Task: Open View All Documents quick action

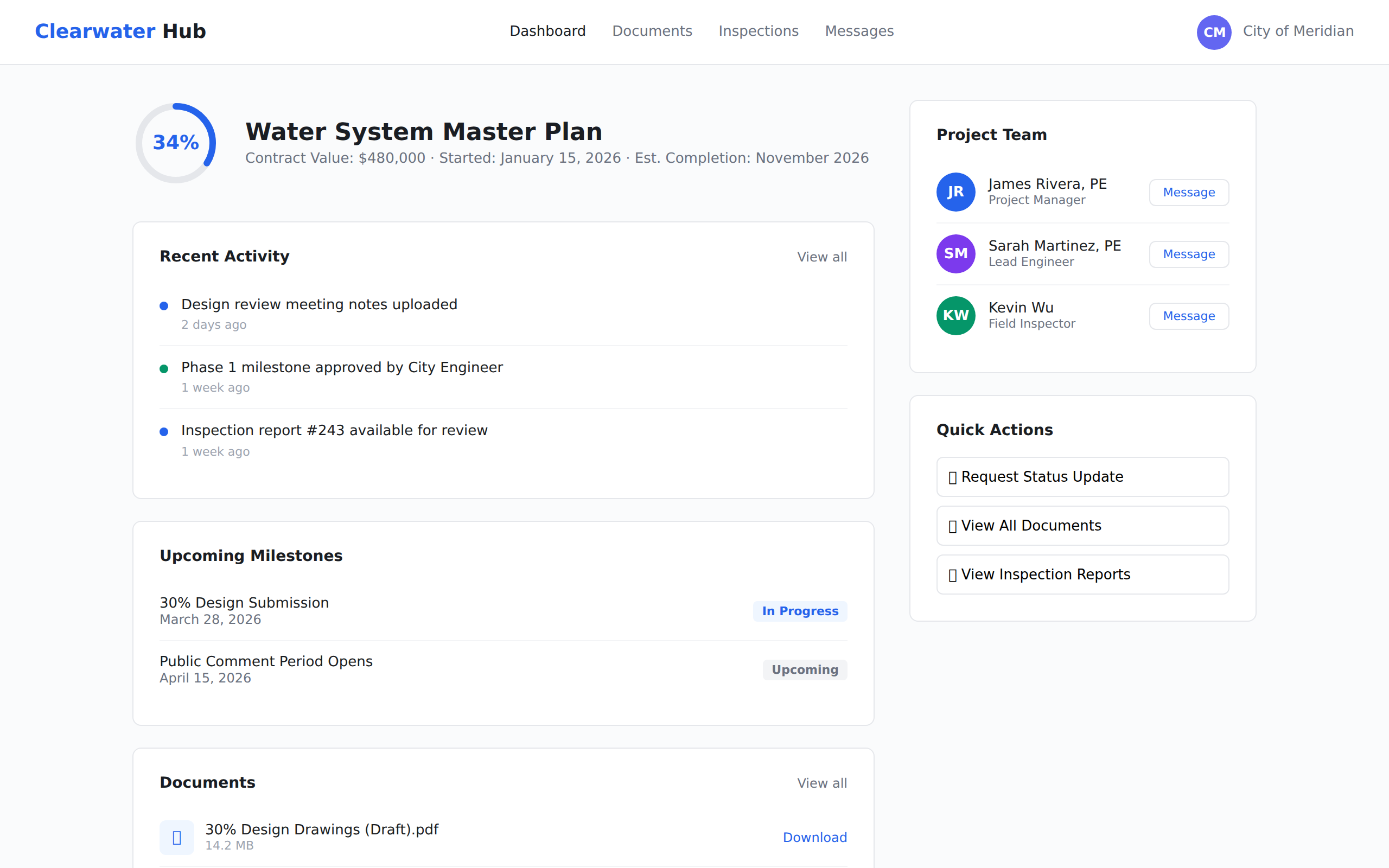Action: coord(1081,525)
